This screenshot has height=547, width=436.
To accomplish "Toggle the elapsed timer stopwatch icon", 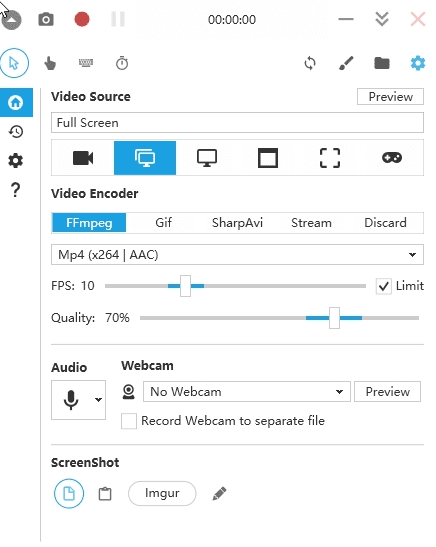I will (x=122, y=63).
